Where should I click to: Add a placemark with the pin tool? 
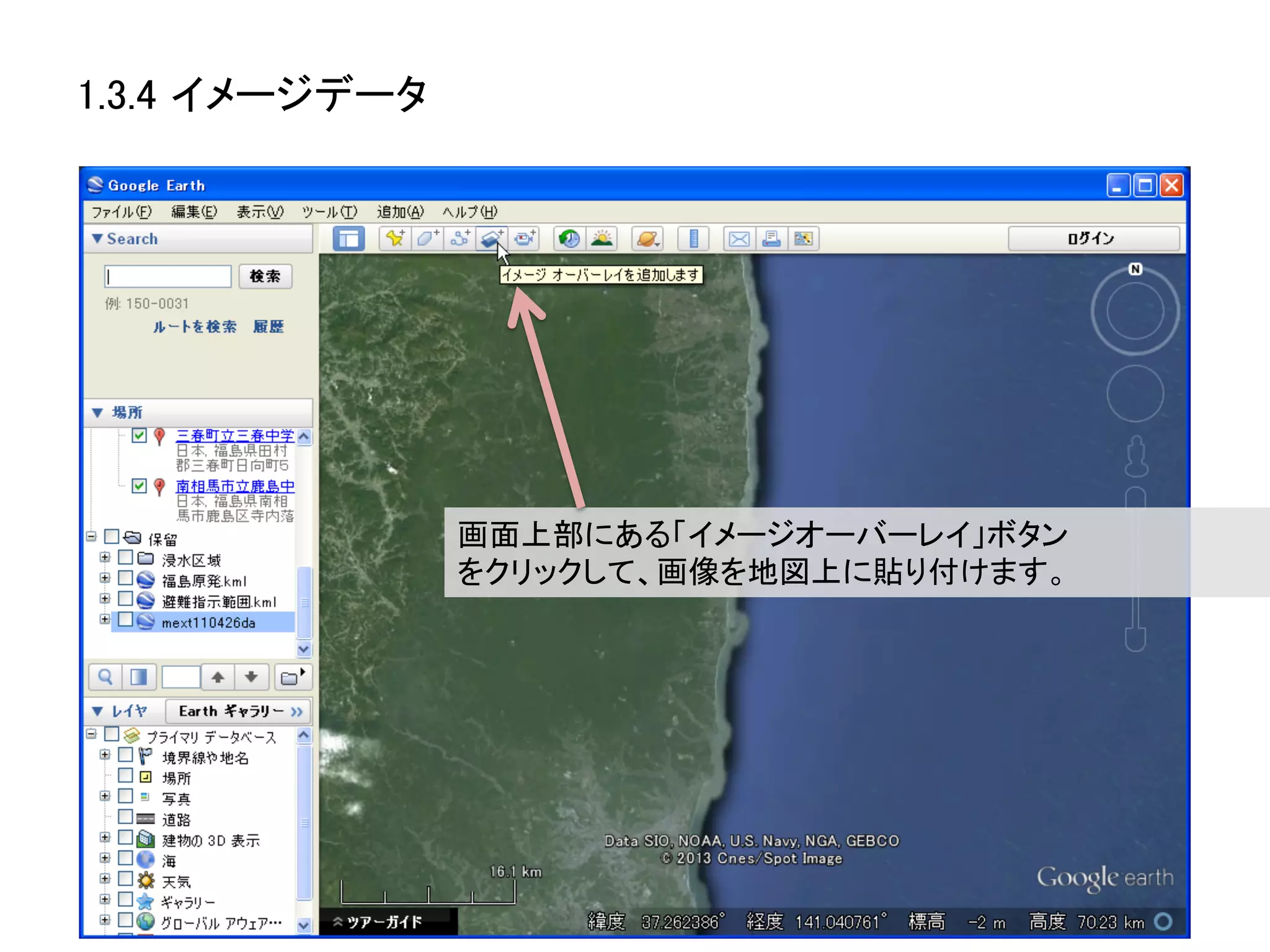click(x=395, y=239)
